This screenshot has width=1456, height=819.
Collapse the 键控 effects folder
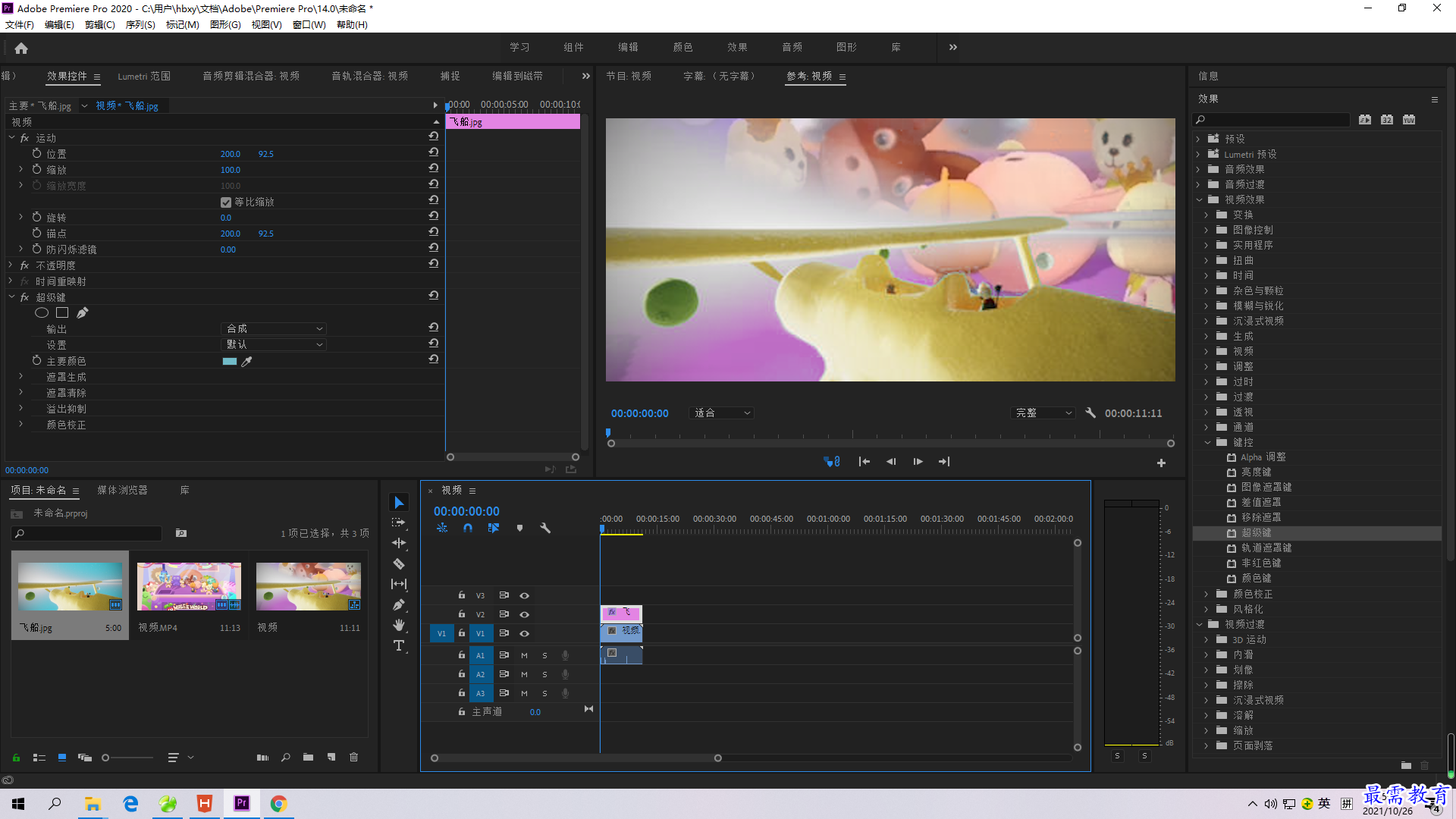(x=1207, y=442)
